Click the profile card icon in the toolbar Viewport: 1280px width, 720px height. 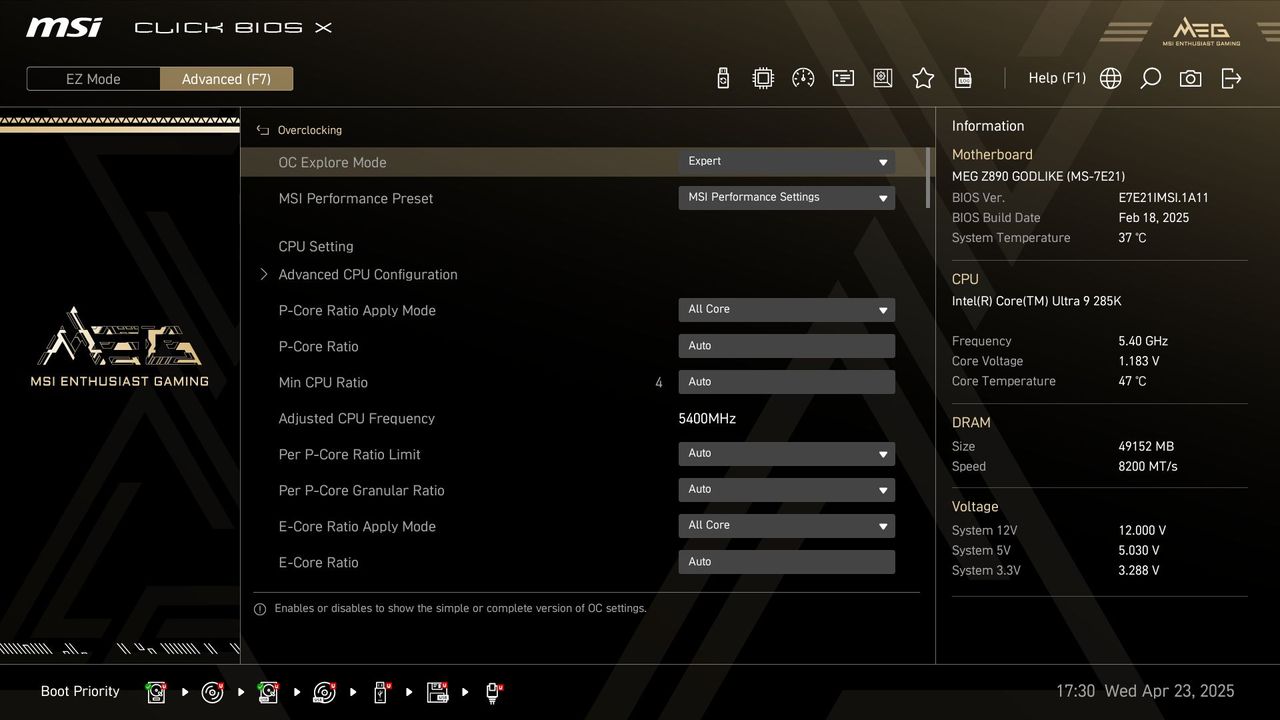point(843,78)
